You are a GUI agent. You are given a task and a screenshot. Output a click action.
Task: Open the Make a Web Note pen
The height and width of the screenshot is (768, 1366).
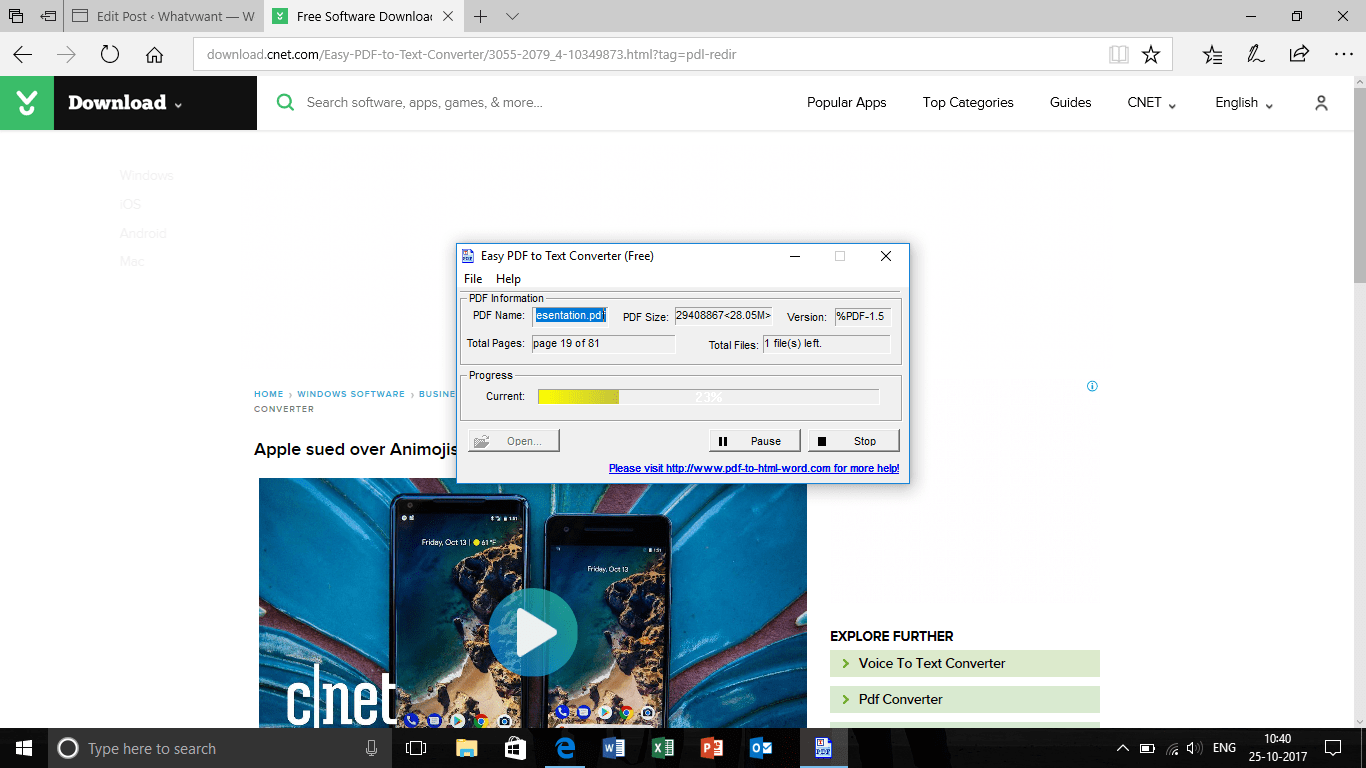point(1255,55)
